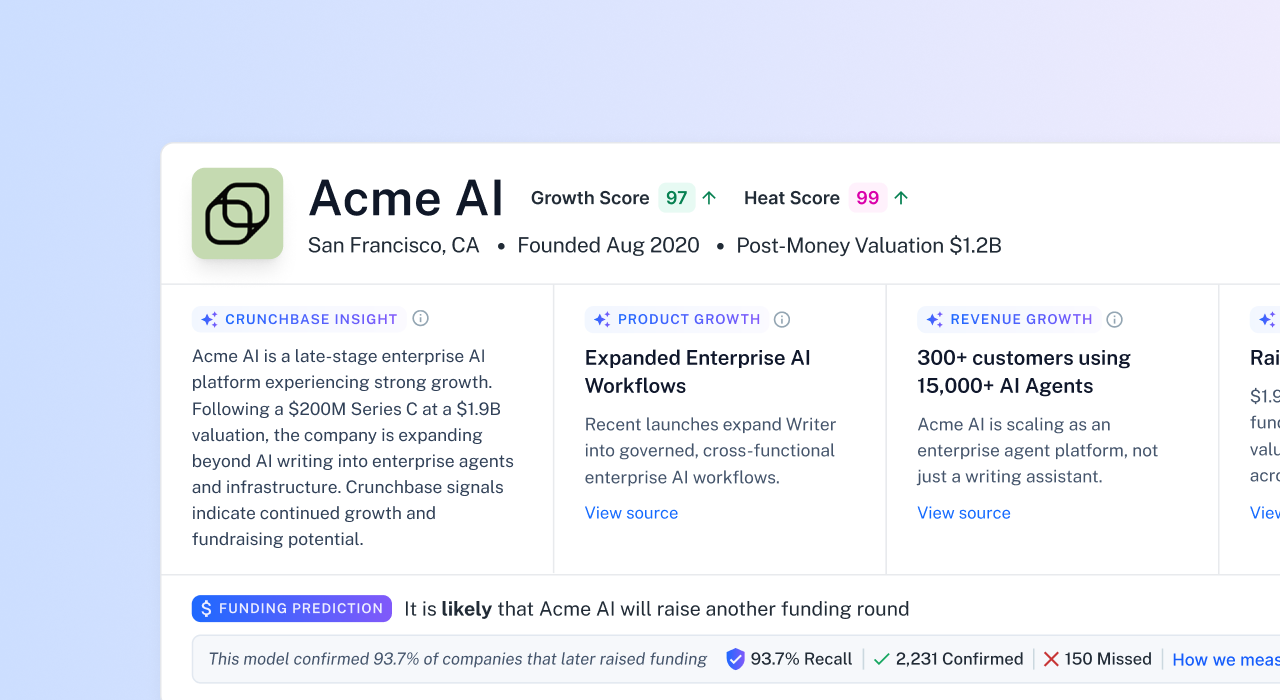Click the sparkle icon on Crunchbase Insight

tap(209, 320)
